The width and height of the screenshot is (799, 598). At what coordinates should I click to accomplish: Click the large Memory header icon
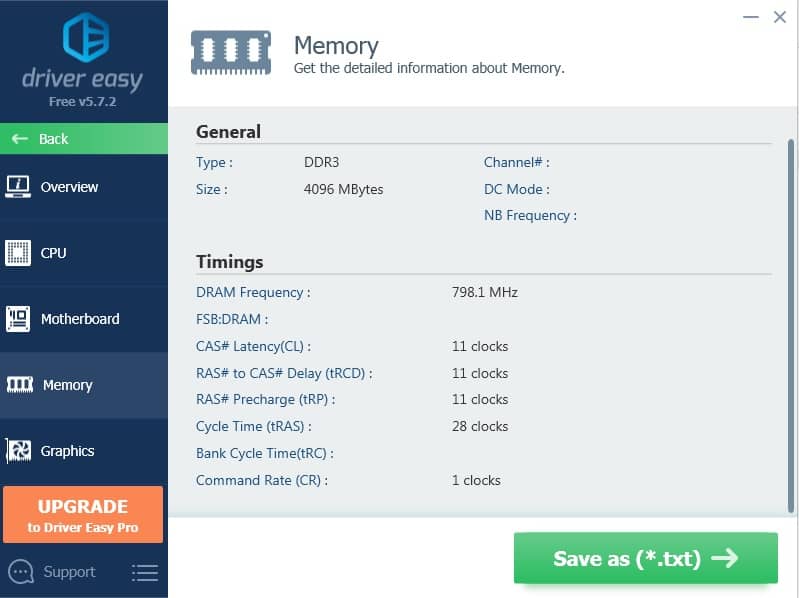(x=231, y=53)
